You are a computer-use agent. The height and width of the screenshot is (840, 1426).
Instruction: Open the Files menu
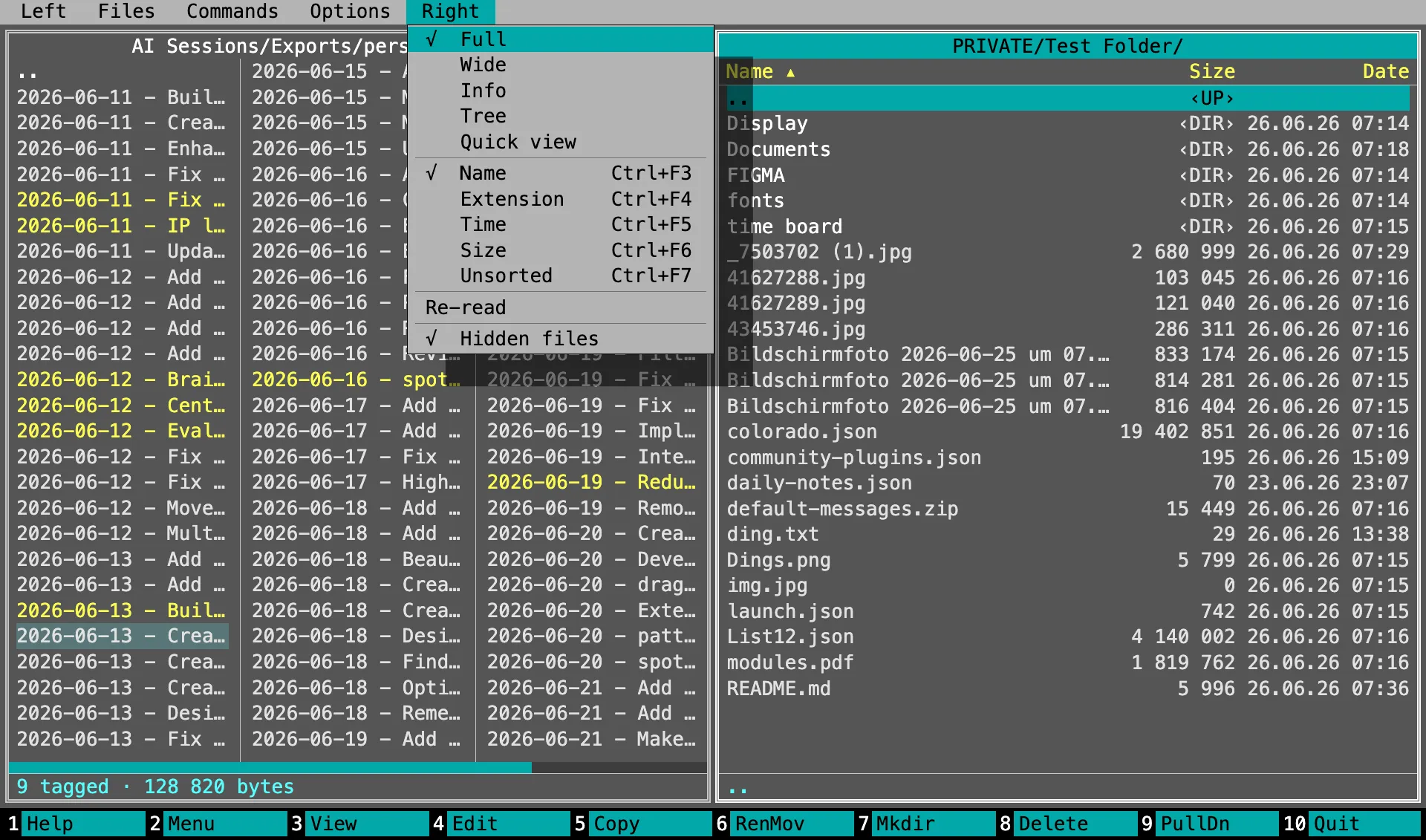pyautogui.click(x=126, y=11)
